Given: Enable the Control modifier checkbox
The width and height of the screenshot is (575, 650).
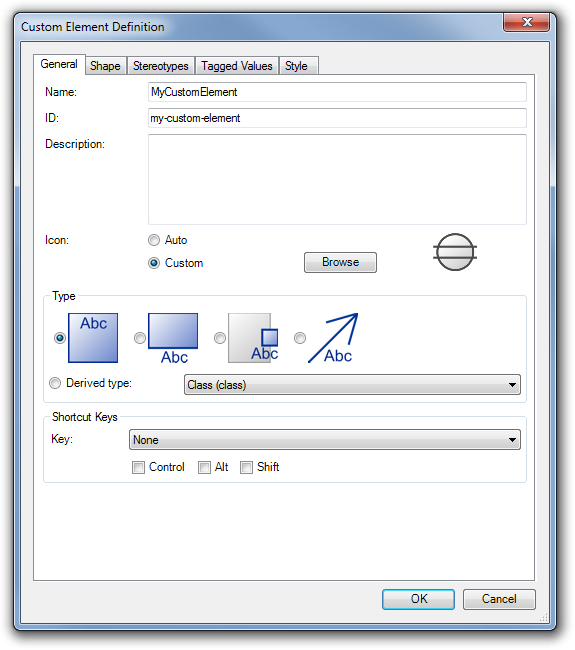Looking at the screenshot, I should (138, 468).
